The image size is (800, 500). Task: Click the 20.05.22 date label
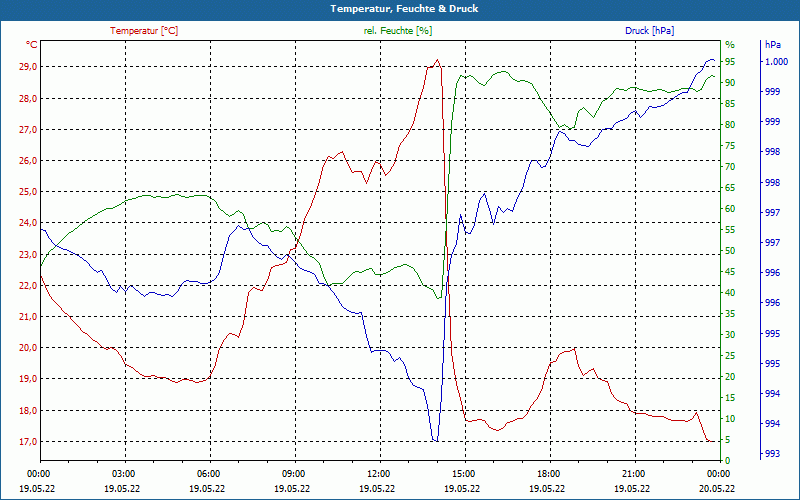(x=717, y=489)
